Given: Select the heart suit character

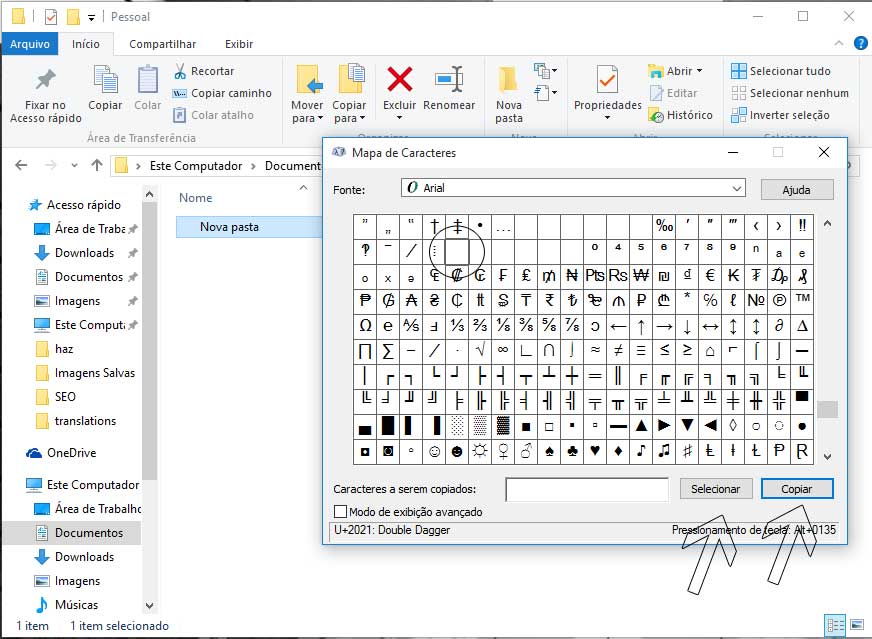Looking at the screenshot, I should (595, 452).
